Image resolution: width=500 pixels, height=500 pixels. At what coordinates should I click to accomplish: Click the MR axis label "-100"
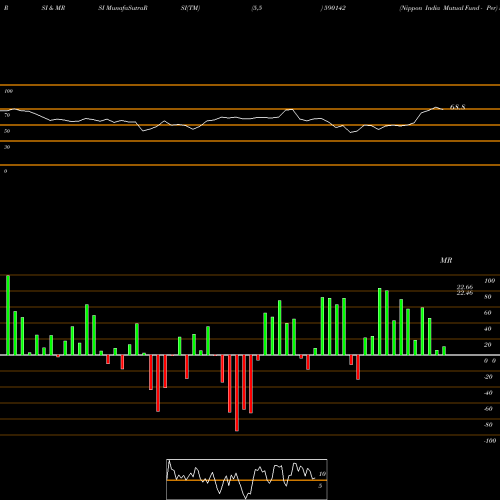click(490, 441)
